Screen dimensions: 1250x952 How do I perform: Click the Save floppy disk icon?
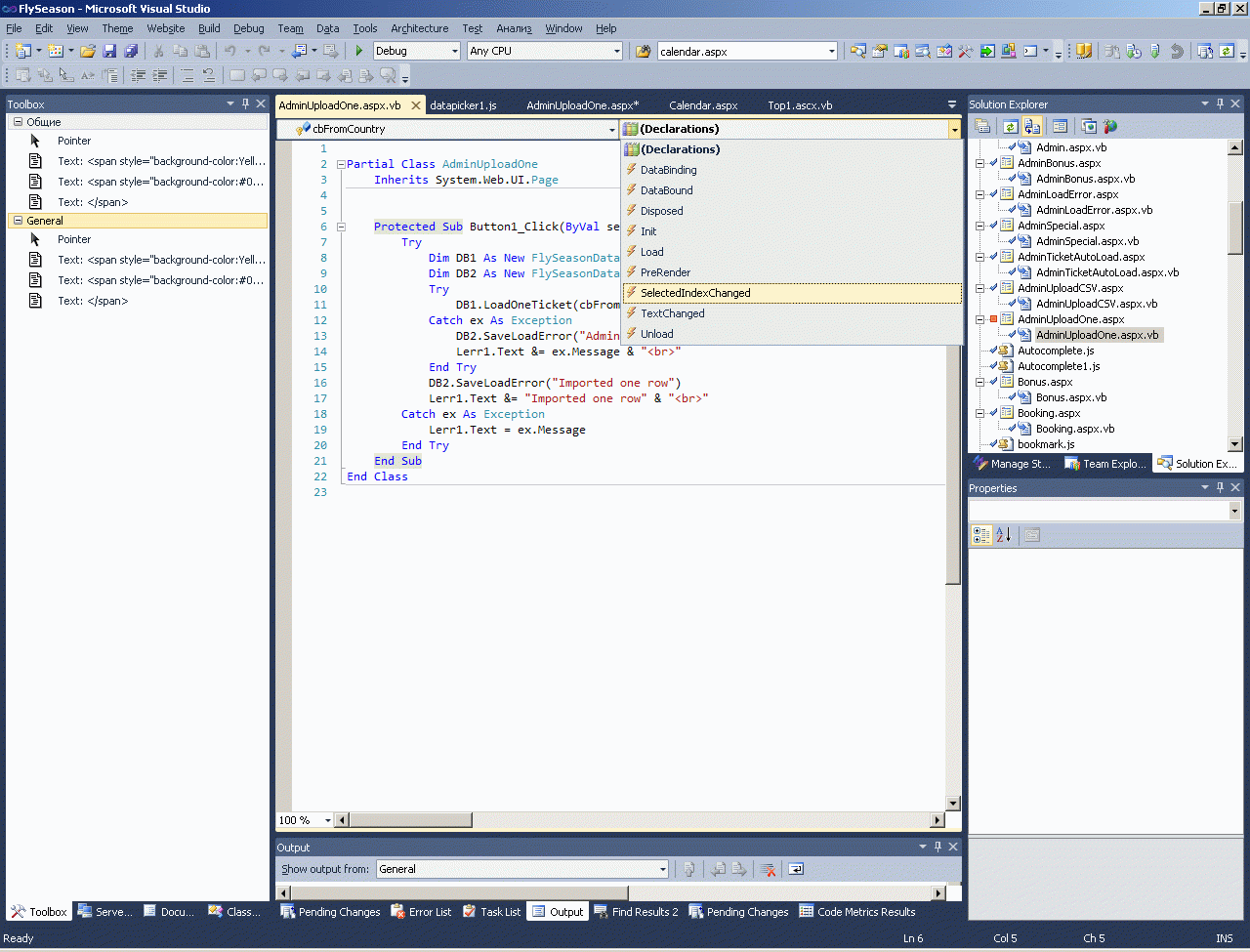109,51
